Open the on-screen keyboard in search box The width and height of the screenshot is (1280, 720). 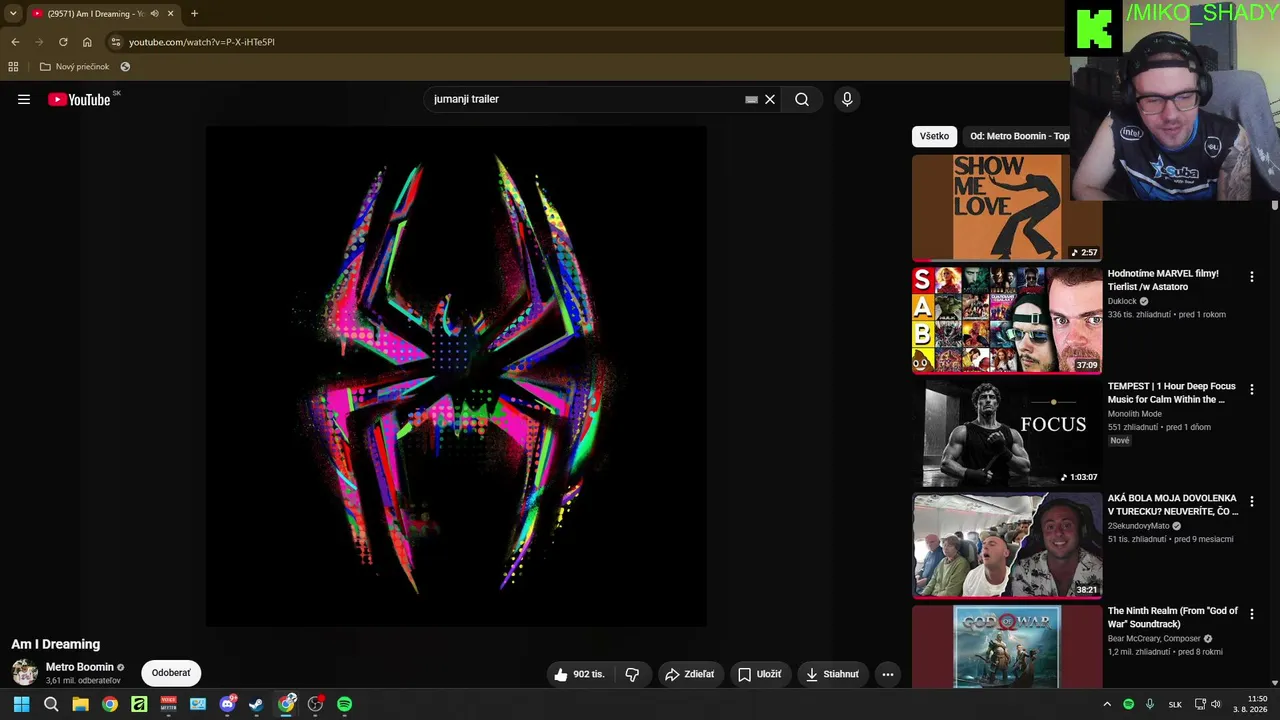pyautogui.click(x=751, y=100)
